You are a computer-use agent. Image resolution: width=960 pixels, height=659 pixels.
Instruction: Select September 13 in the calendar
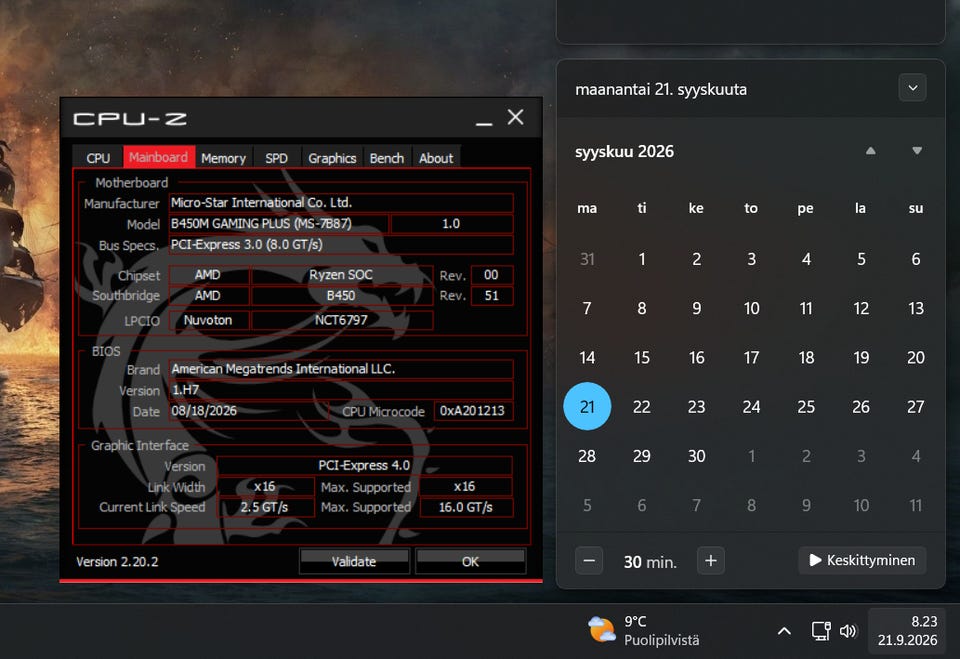click(916, 308)
